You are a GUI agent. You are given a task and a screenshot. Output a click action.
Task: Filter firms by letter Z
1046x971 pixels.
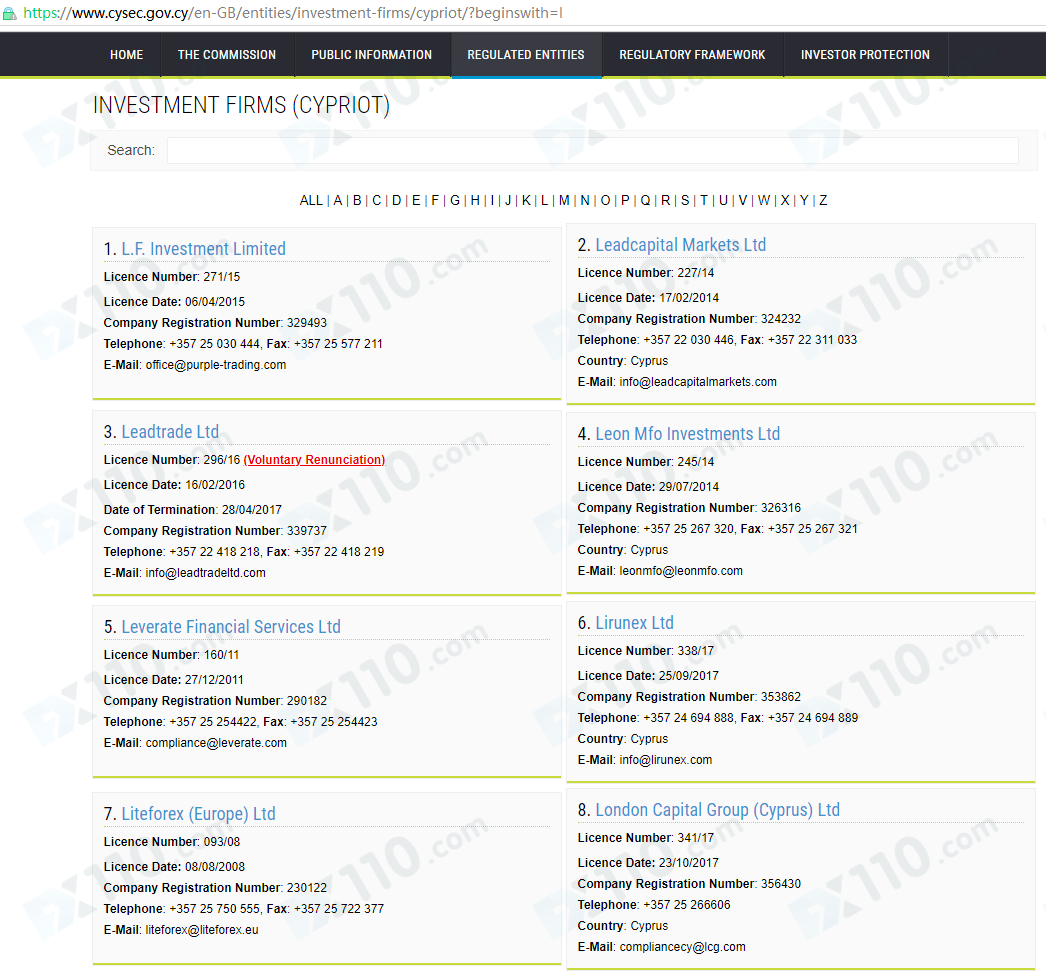(x=823, y=200)
